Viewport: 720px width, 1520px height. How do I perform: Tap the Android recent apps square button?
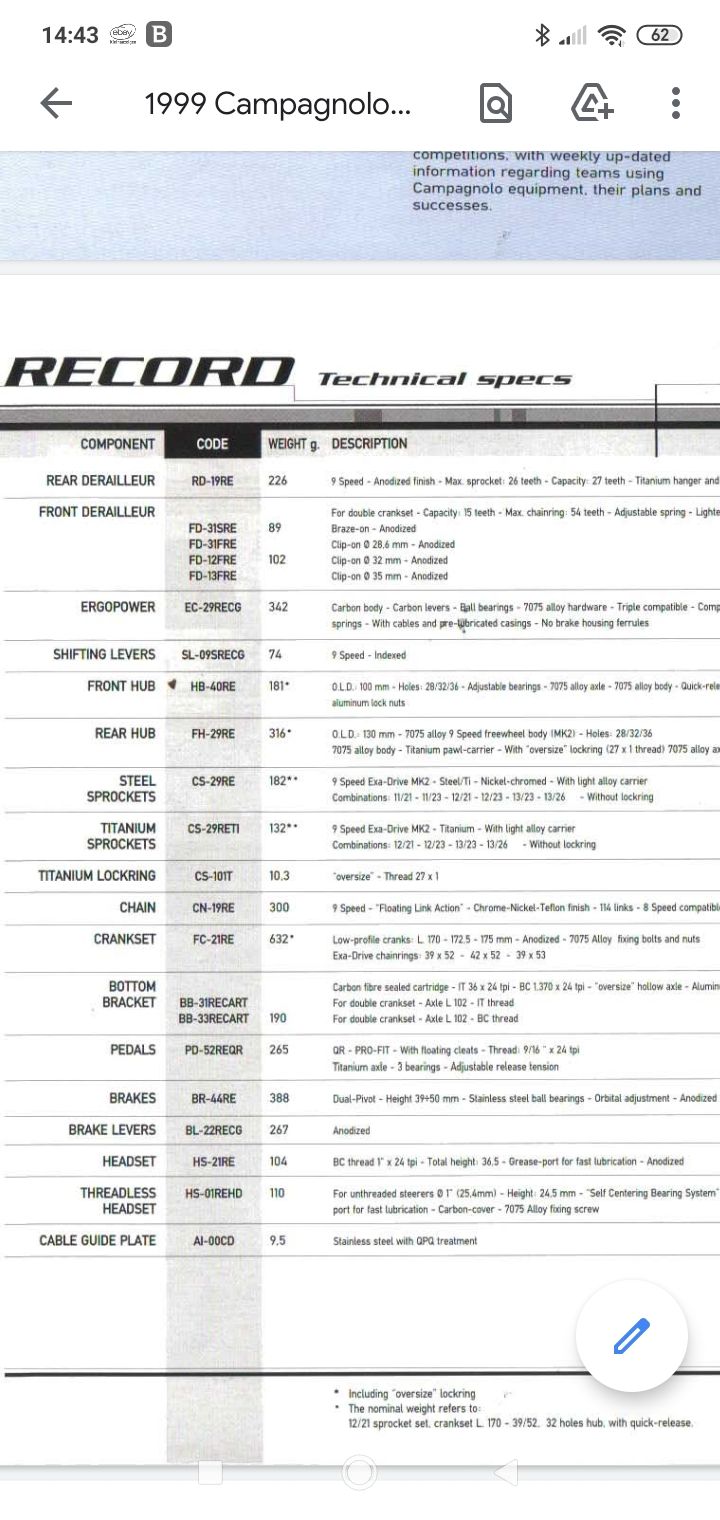pos(211,1472)
